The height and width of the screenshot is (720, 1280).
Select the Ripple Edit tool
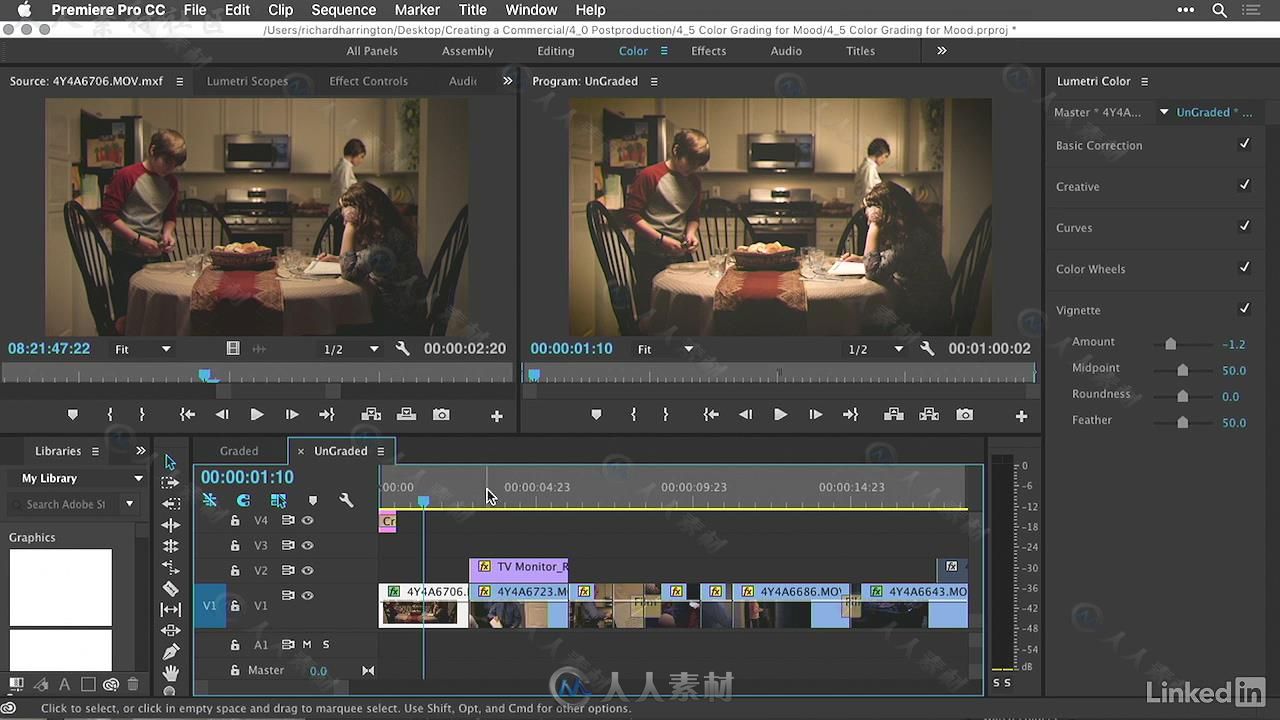click(x=170, y=525)
